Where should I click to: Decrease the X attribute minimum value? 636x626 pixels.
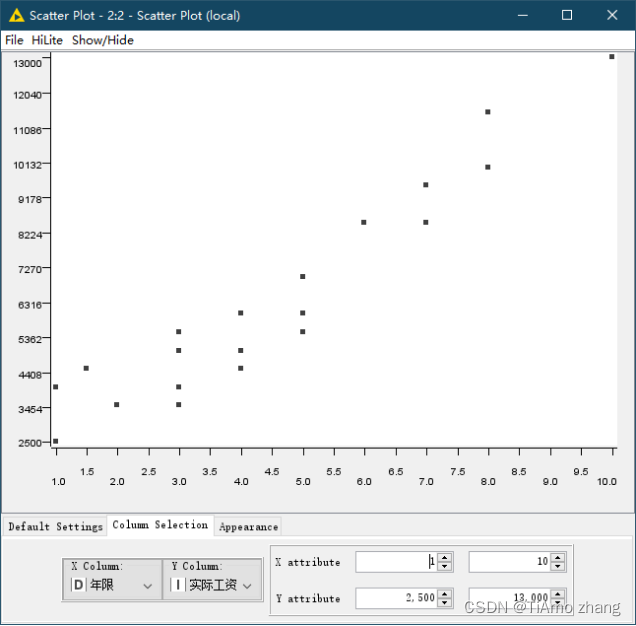(x=445, y=567)
